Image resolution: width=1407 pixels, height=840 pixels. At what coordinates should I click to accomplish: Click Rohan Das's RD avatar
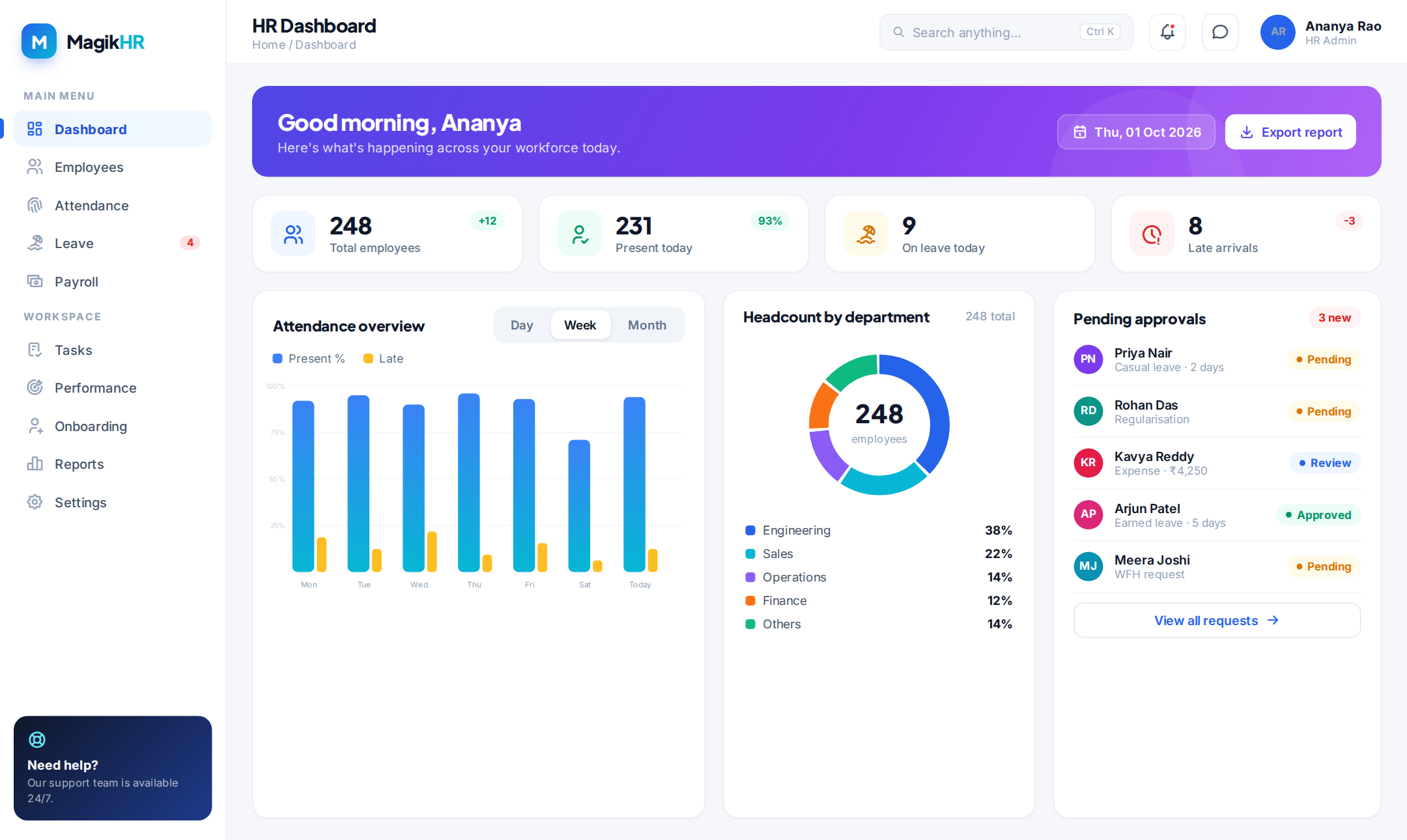pos(1088,411)
